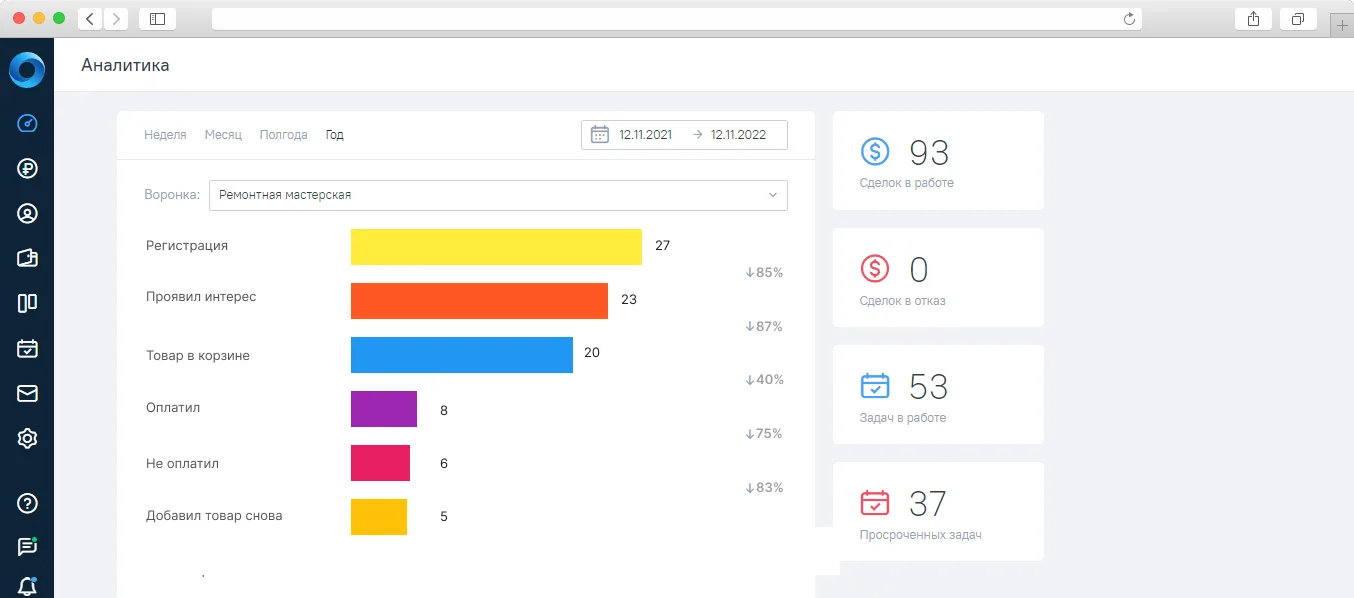Switch to the Неделя period tab
The width and height of the screenshot is (1354, 598).
click(x=165, y=135)
